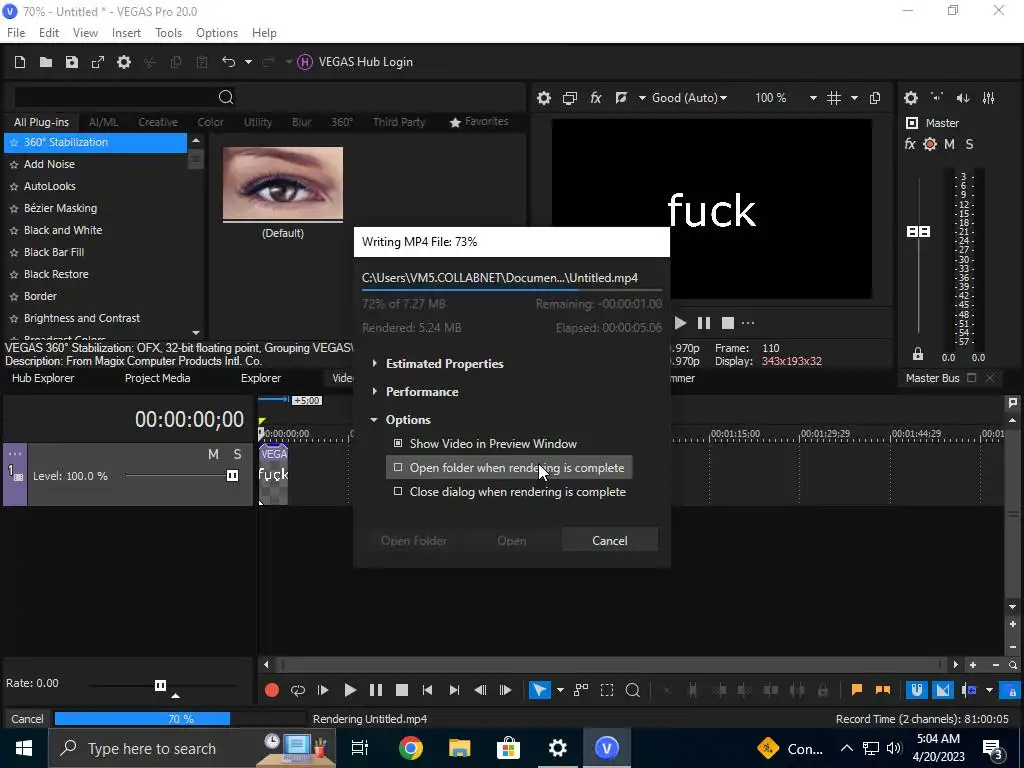Toggle split screen view icon in preview
Viewport: 1024px width, 768px height.
[x=621, y=98]
